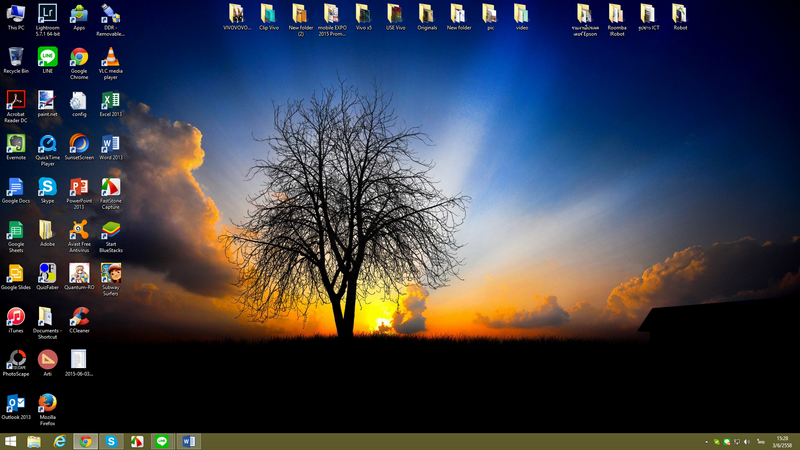Select the Avast Free Antivirus icon
Image resolution: width=800 pixels, height=450 pixels.
tap(79, 236)
